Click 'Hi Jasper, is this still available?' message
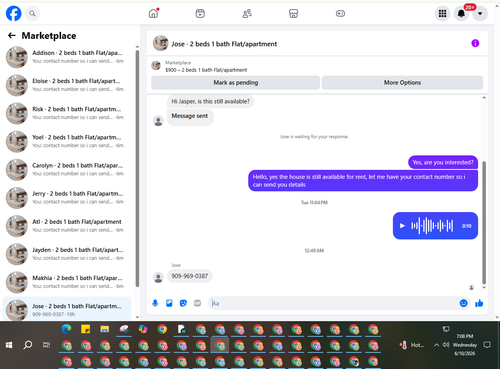 pos(210,101)
